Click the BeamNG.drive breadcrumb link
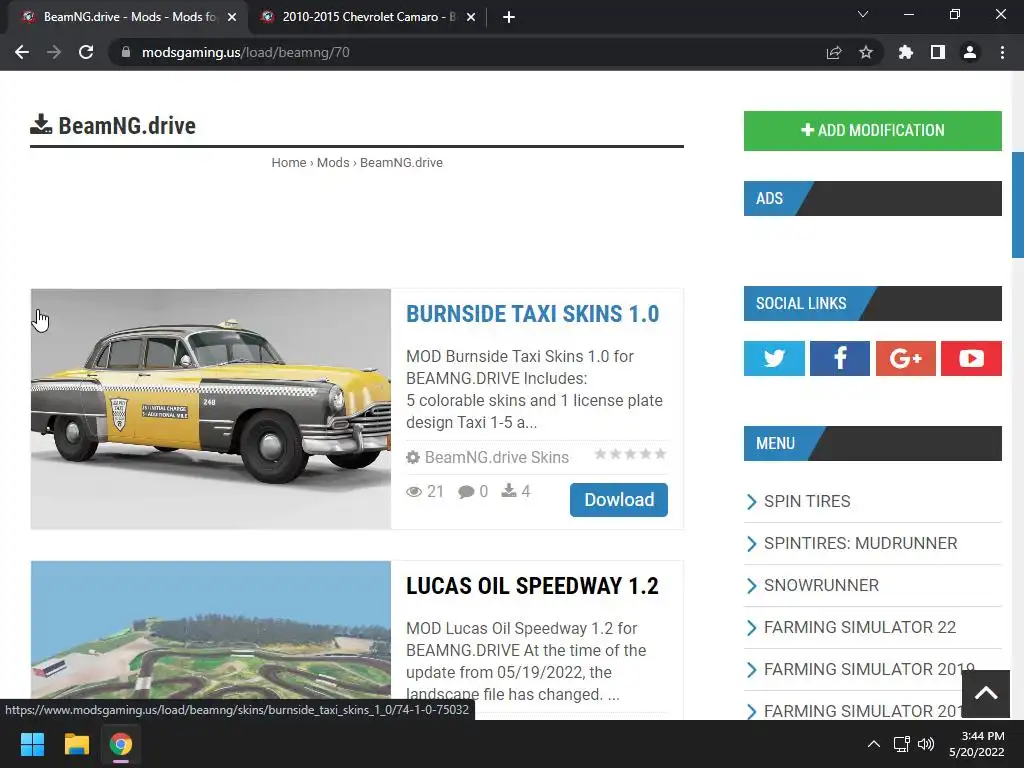The image size is (1024, 768). pyautogui.click(x=401, y=163)
